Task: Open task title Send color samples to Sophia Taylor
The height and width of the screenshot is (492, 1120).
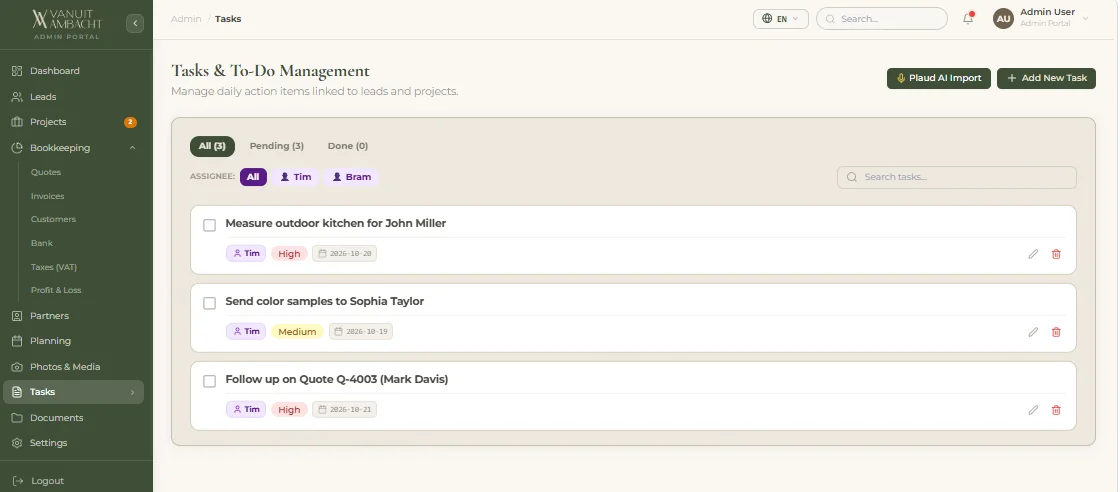Action: click(x=324, y=301)
